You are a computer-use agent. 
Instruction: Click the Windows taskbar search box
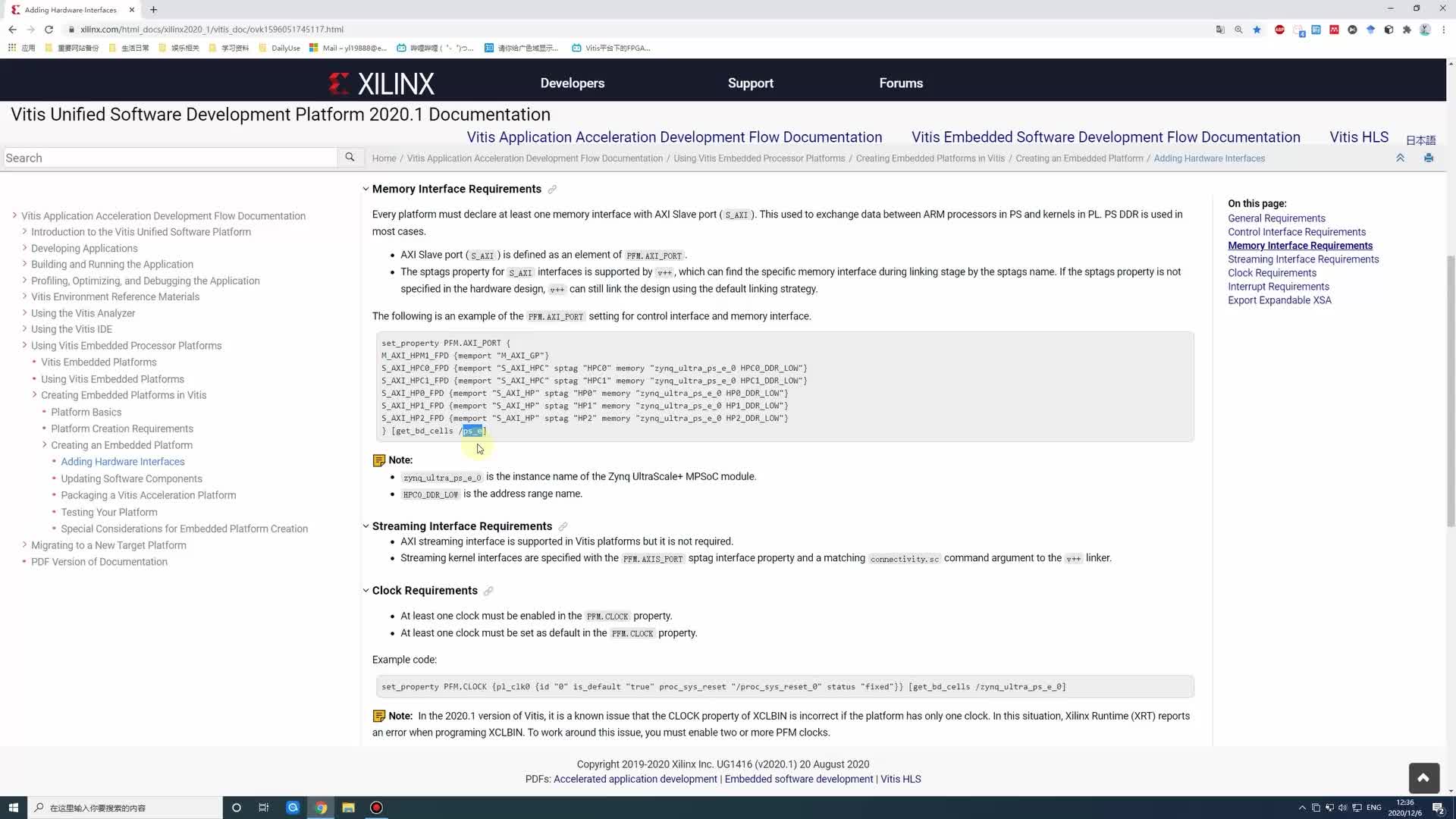(125, 808)
